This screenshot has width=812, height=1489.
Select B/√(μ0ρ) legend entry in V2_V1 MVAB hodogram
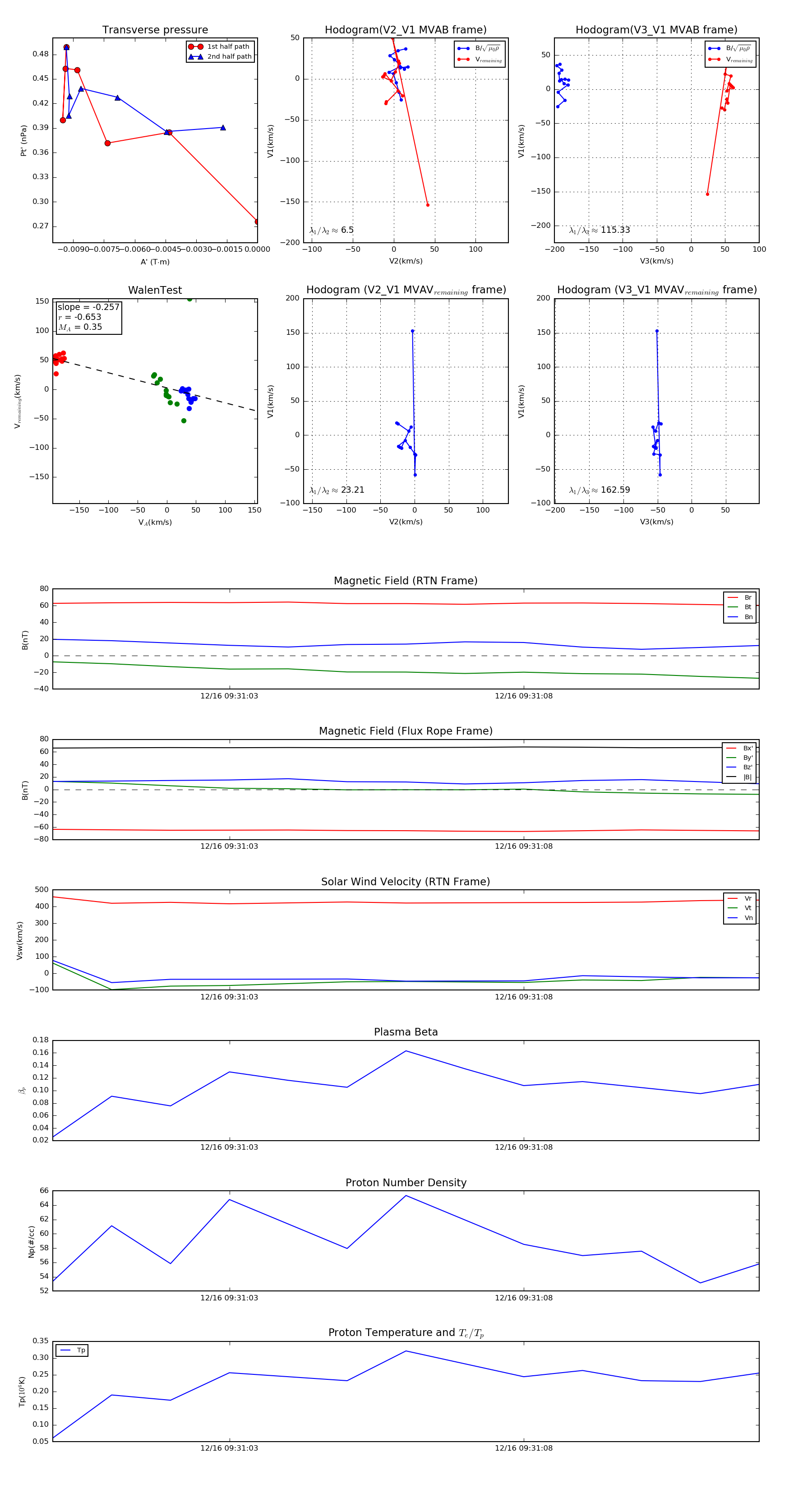point(479,49)
